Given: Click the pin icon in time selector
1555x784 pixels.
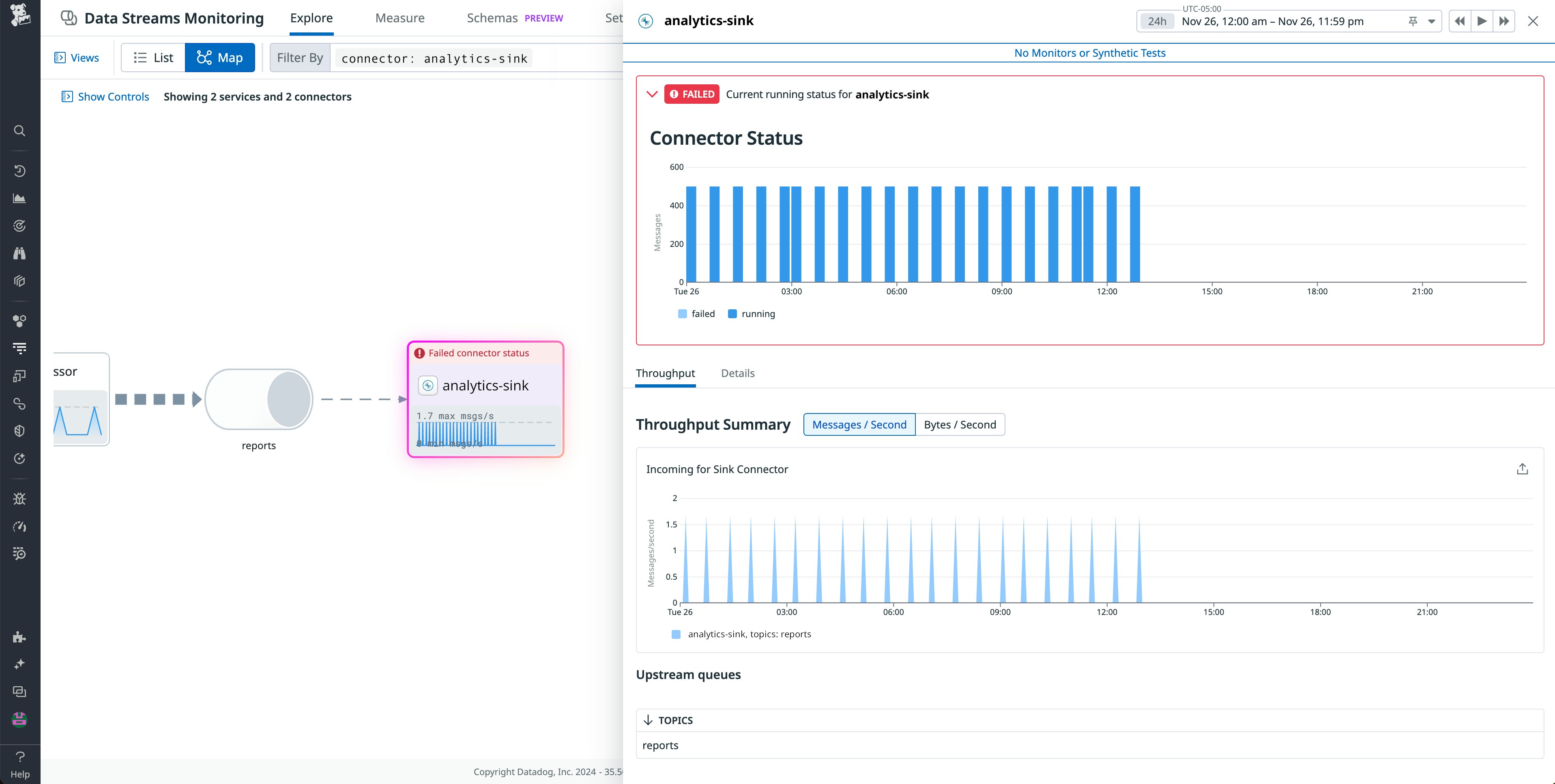Looking at the screenshot, I should click(1413, 21).
